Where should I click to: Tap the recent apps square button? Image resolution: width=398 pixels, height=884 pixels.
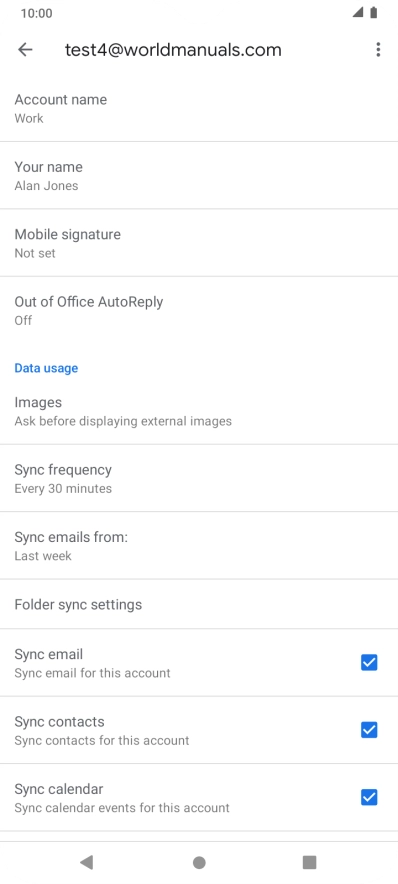[x=309, y=862]
